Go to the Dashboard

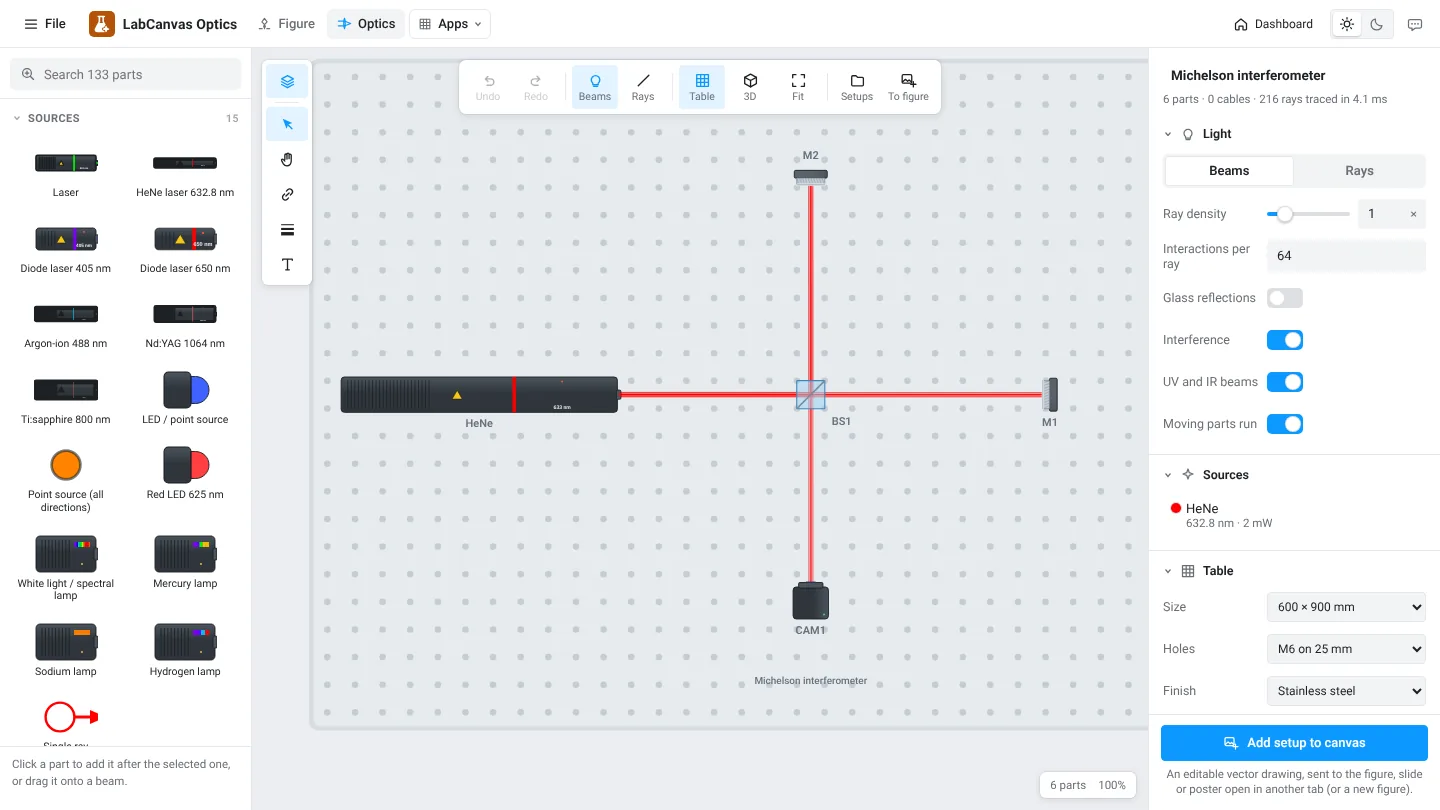(x=1273, y=24)
